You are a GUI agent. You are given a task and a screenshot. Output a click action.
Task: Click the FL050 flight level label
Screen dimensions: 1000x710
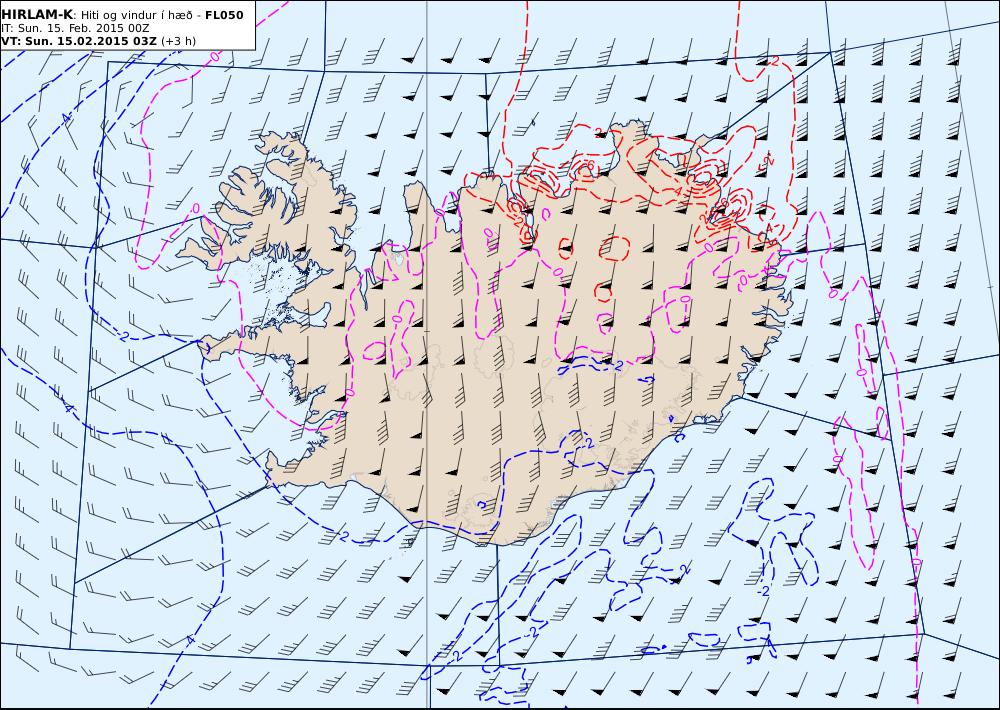pos(224,15)
